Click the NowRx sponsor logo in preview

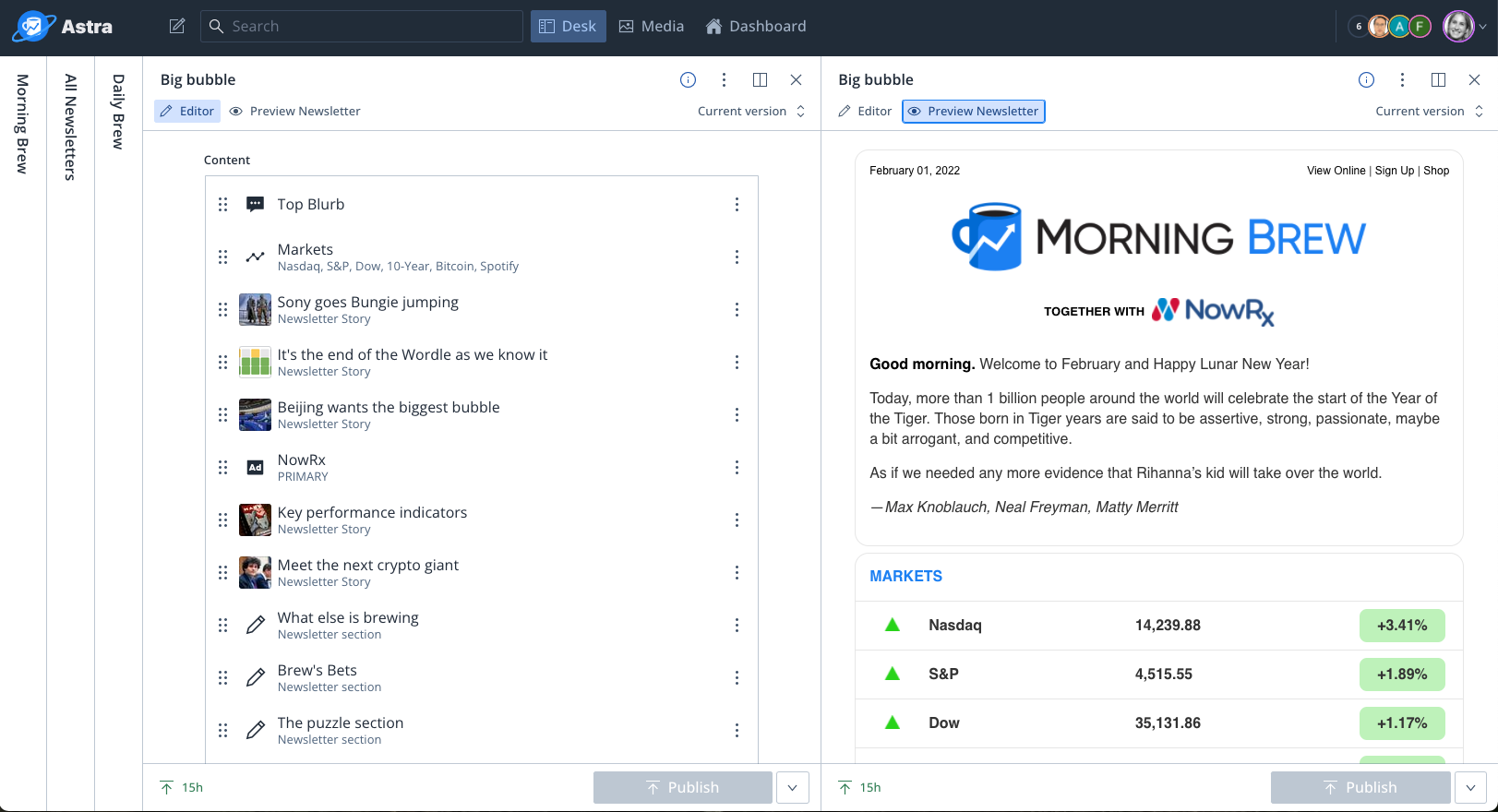1213,312
